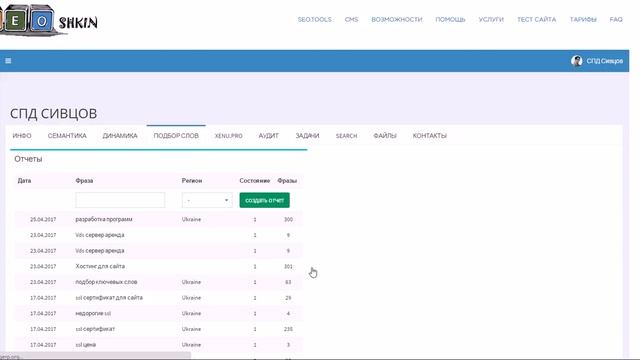Screen dimensions: 640x360
Task: Open report разработка программ
Action: (x=104, y=219)
